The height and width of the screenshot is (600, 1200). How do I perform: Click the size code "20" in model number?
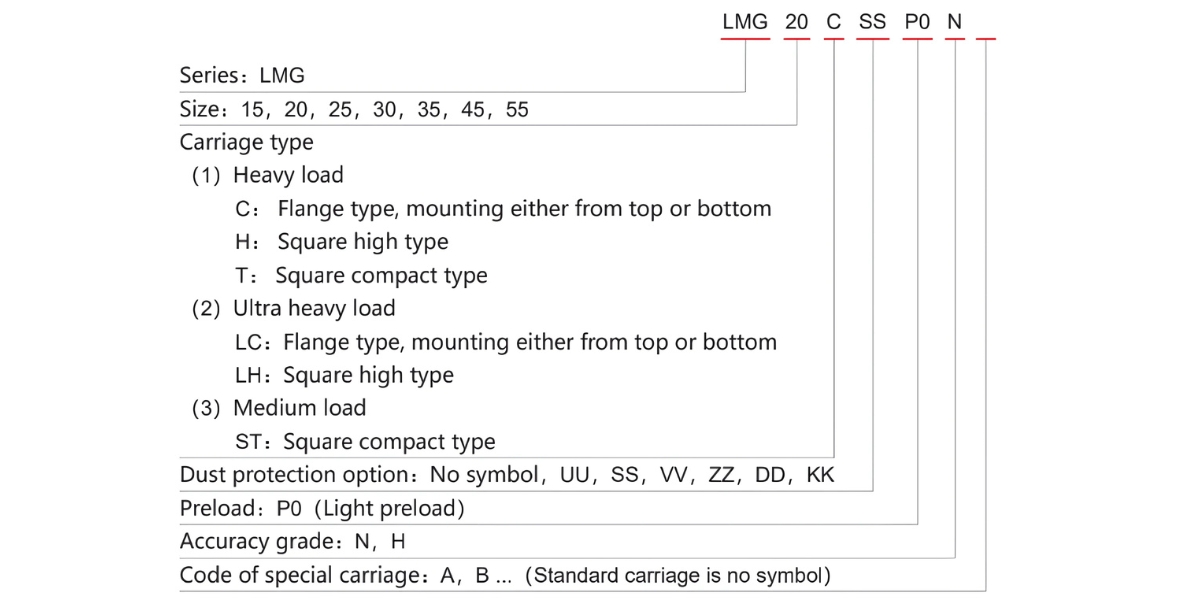(x=797, y=21)
